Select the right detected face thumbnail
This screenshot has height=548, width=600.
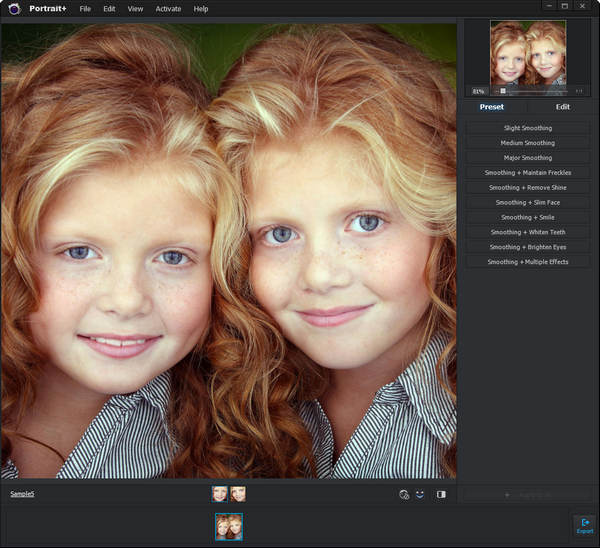click(238, 494)
